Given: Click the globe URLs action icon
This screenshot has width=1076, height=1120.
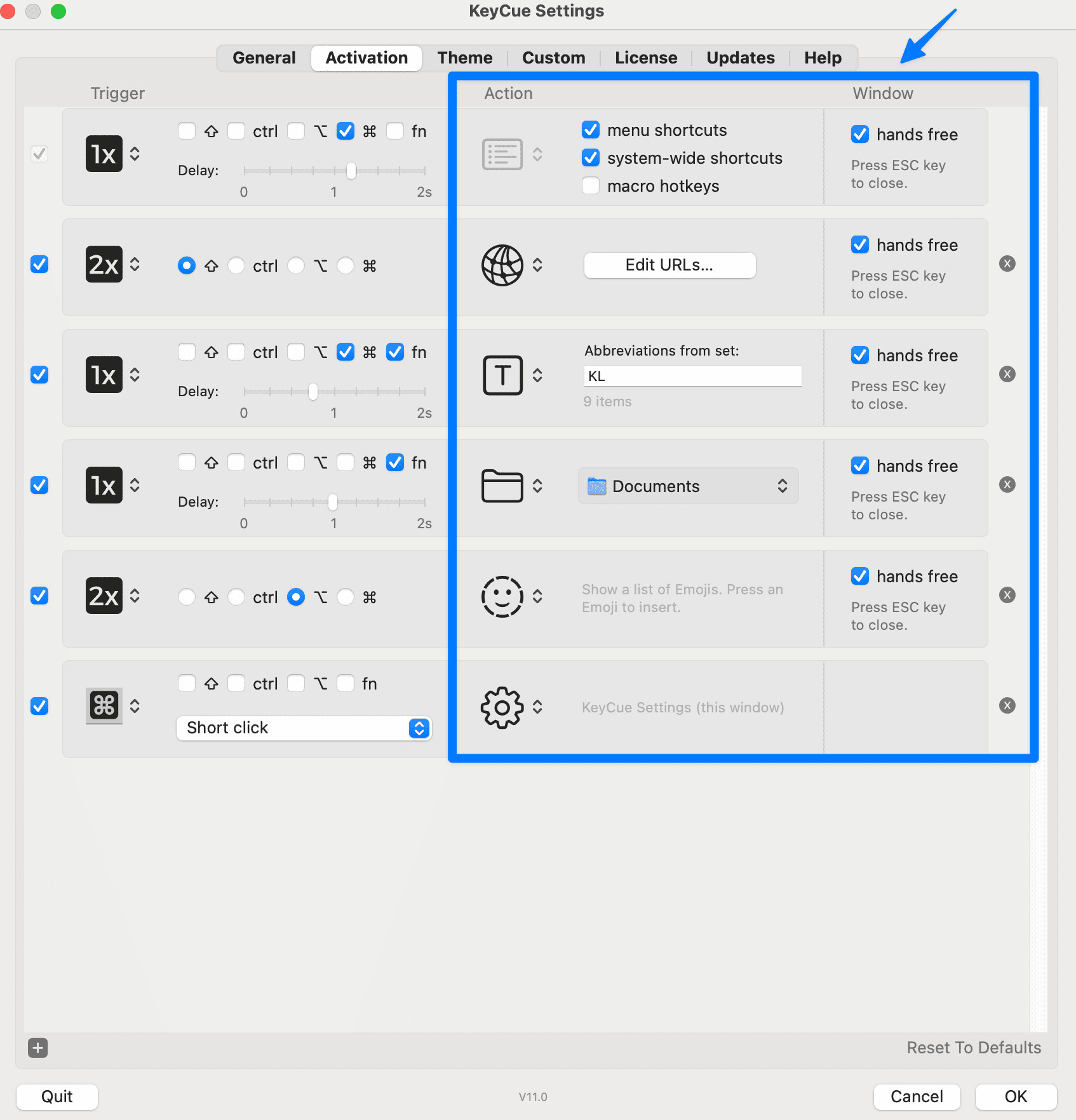Looking at the screenshot, I should pyautogui.click(x=502, y=265).
